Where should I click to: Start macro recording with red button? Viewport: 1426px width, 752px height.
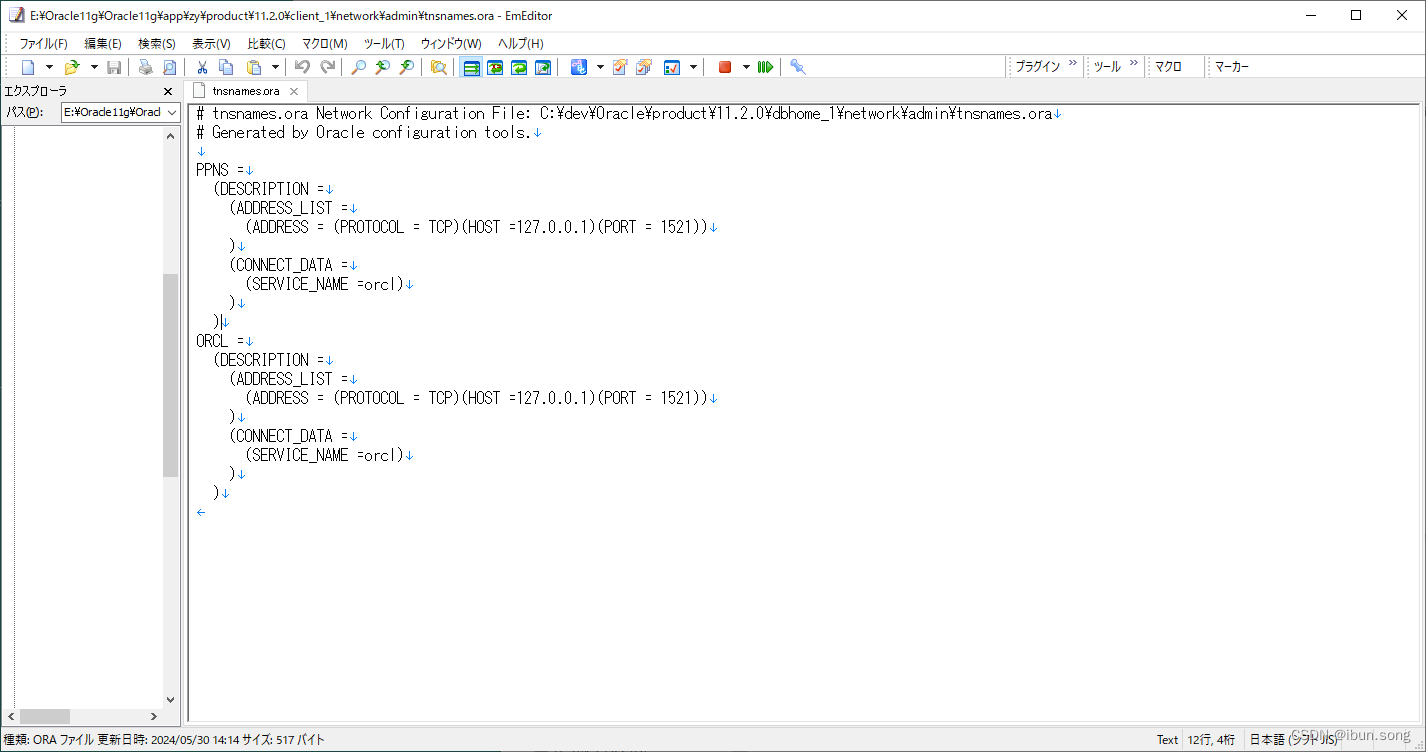pos(725,67)
